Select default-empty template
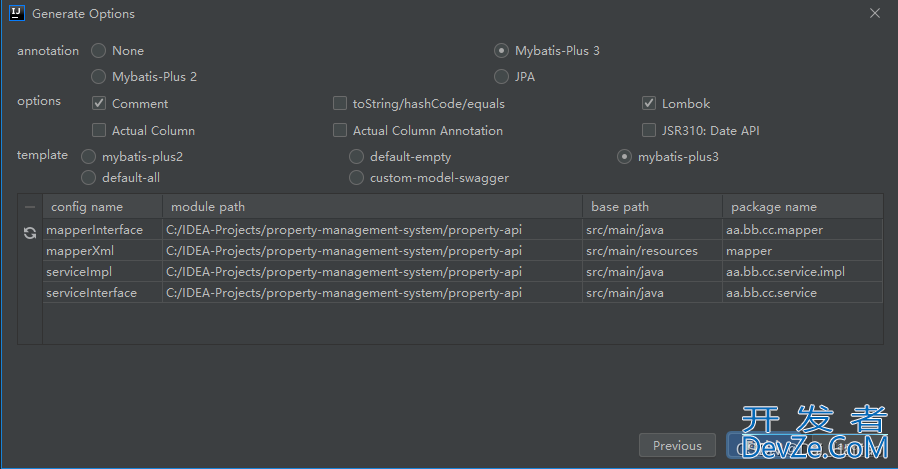898x469 pixels. [x=356, y=156]
